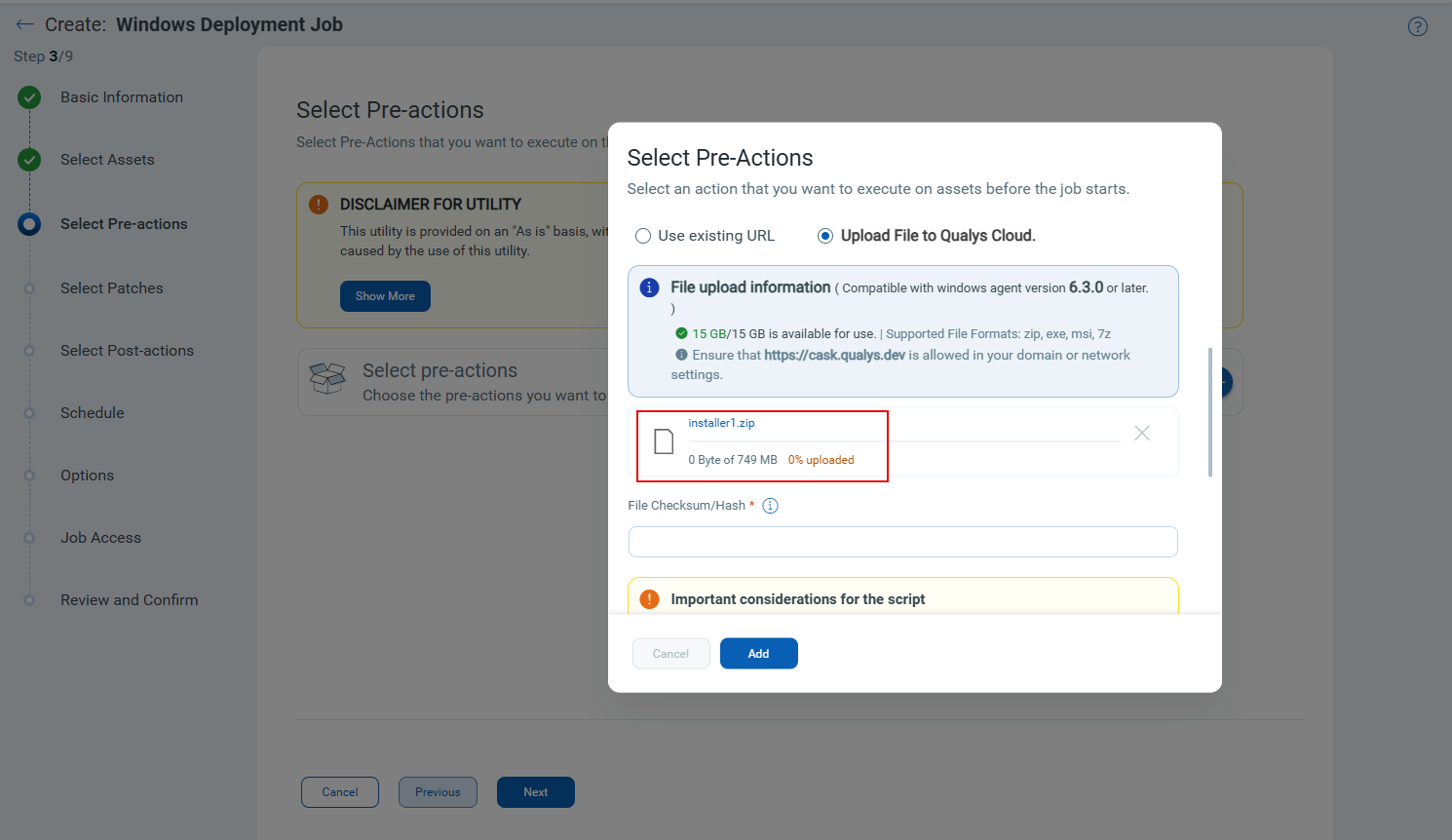Click the File upload information icon

click(649, 287)
